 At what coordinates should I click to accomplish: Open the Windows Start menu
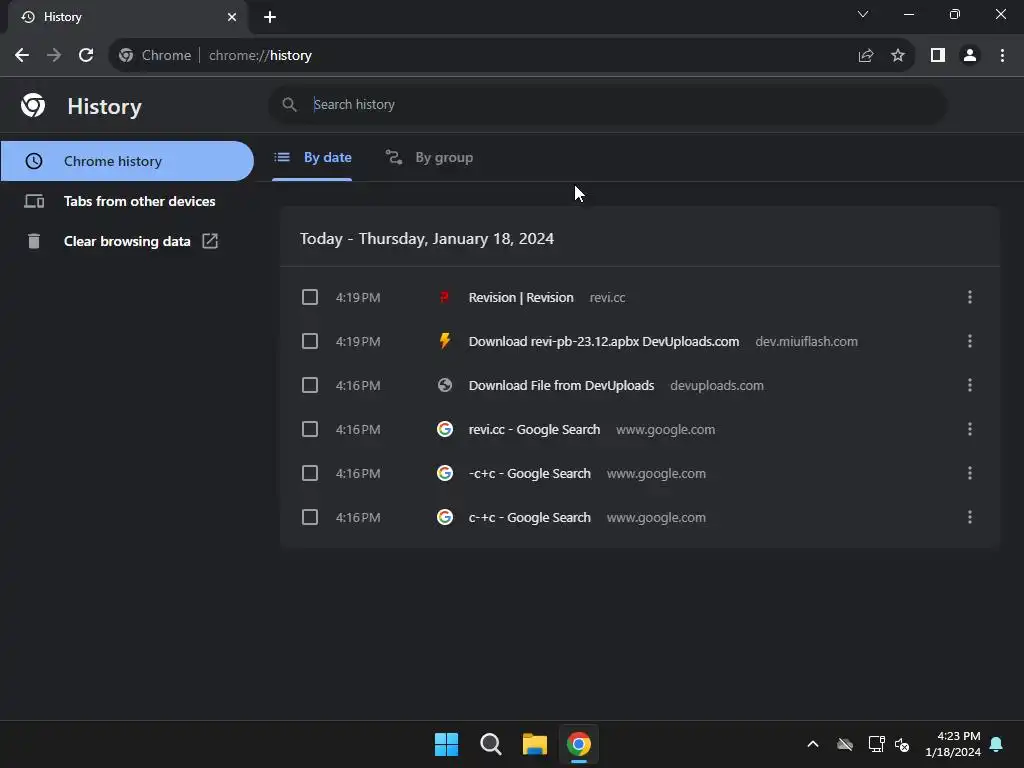tap(447, 744)
